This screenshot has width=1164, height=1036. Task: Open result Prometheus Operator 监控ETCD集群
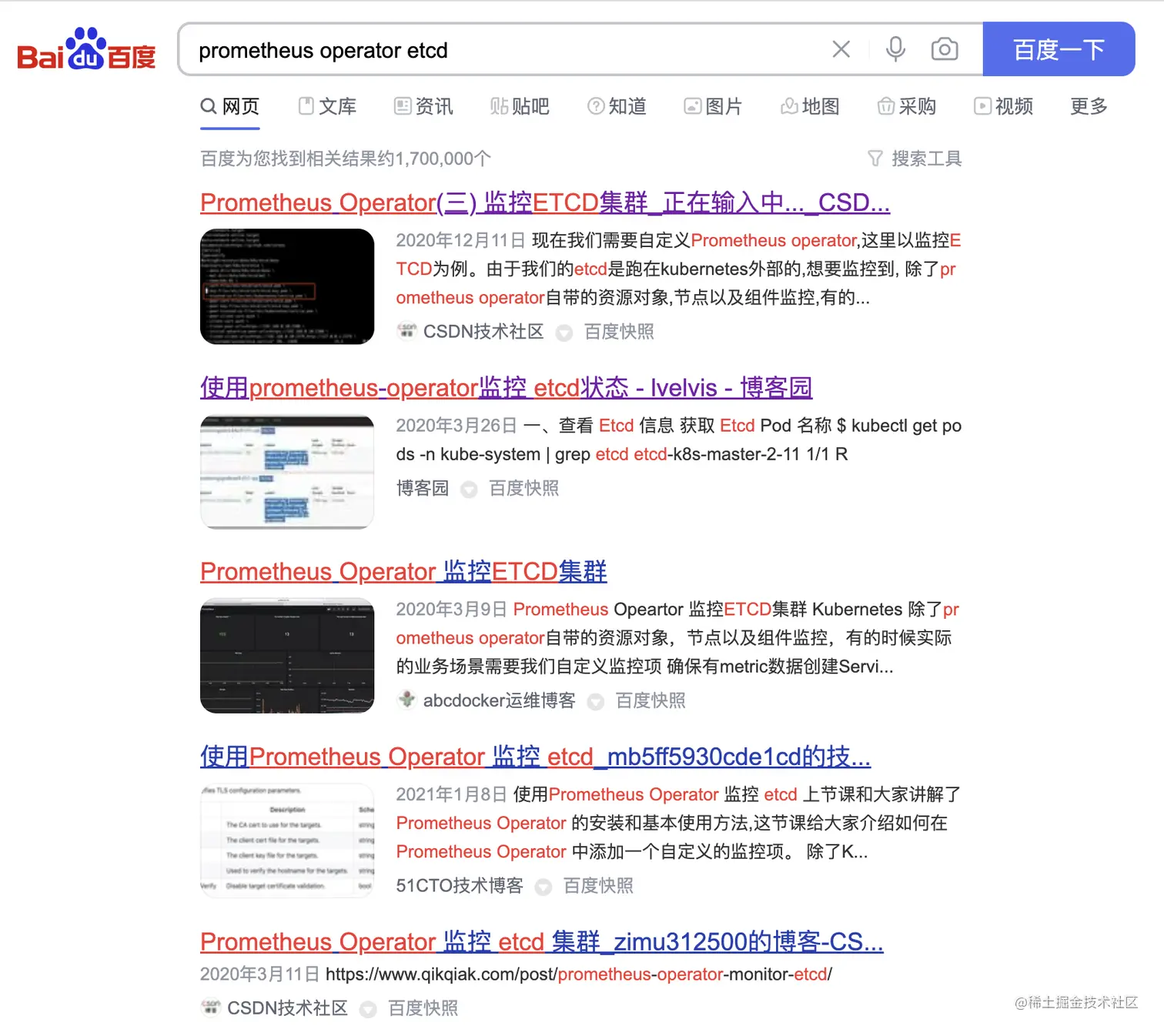coord(403,571)
